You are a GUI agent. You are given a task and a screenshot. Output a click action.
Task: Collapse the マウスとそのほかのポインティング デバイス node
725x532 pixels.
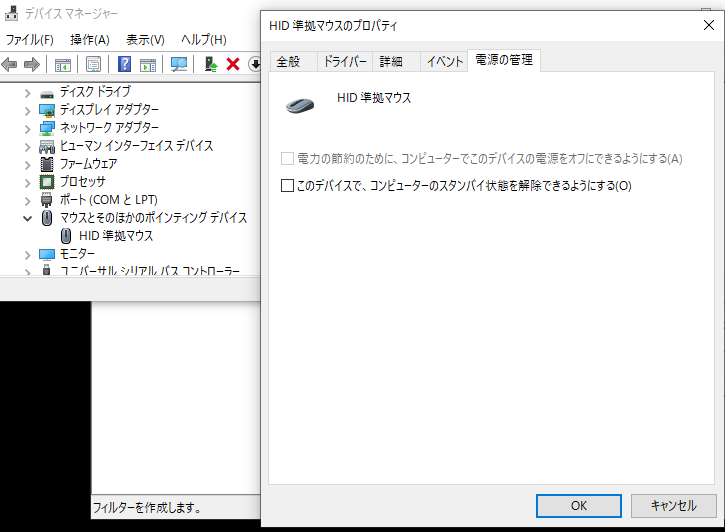click(28, 218)
